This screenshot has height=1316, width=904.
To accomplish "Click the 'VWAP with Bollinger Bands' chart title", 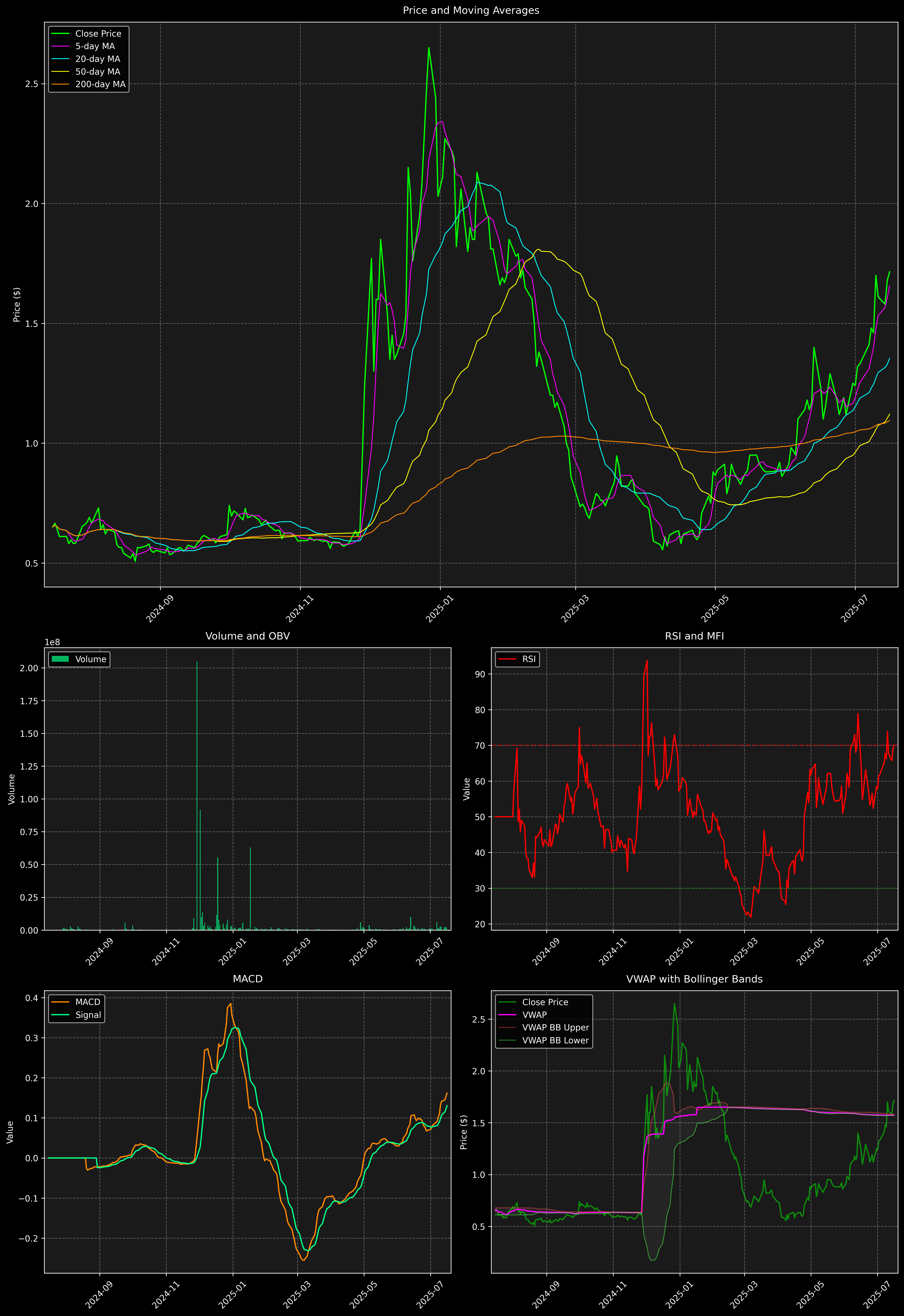I will click(694, 979).
